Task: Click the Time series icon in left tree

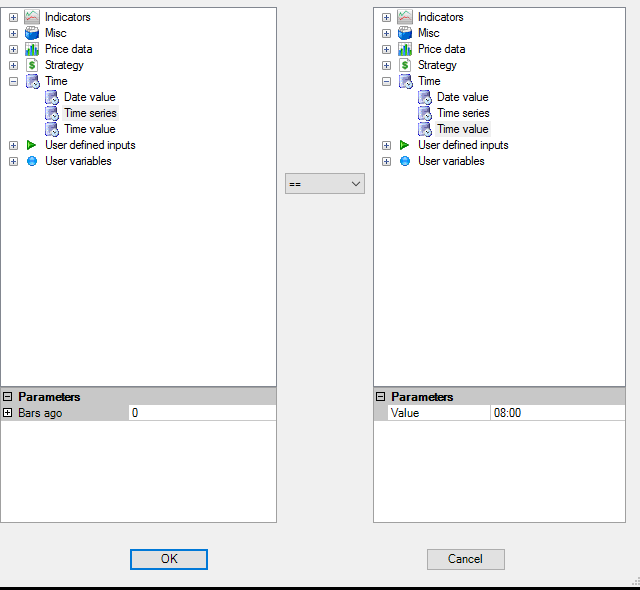Action: point(52,113)
